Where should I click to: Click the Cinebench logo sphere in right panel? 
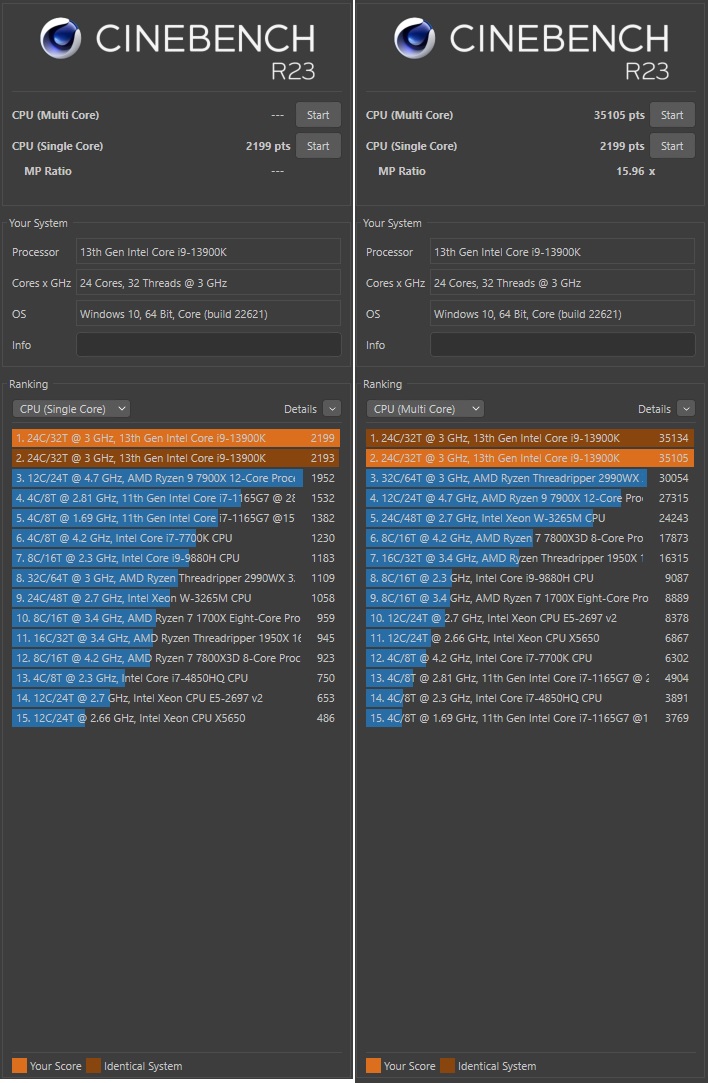tap(414, 38)
